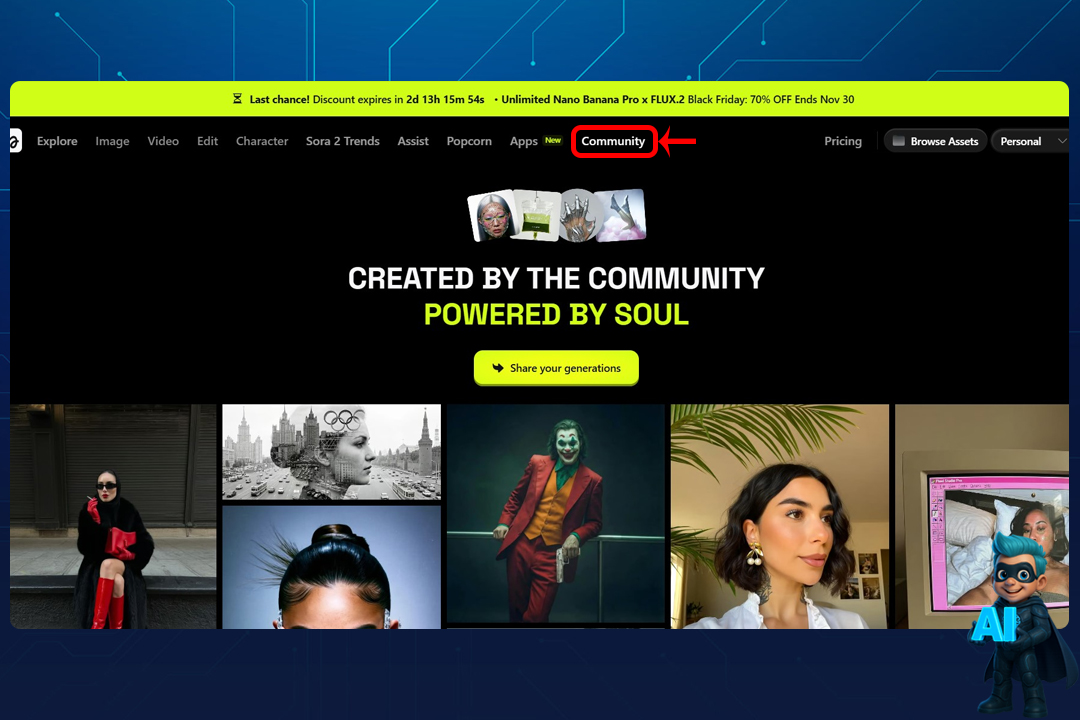Click the Browse Assets button
Viewport: 1080px width, 720px height.
pyautogui.click(x=935, y=141)
